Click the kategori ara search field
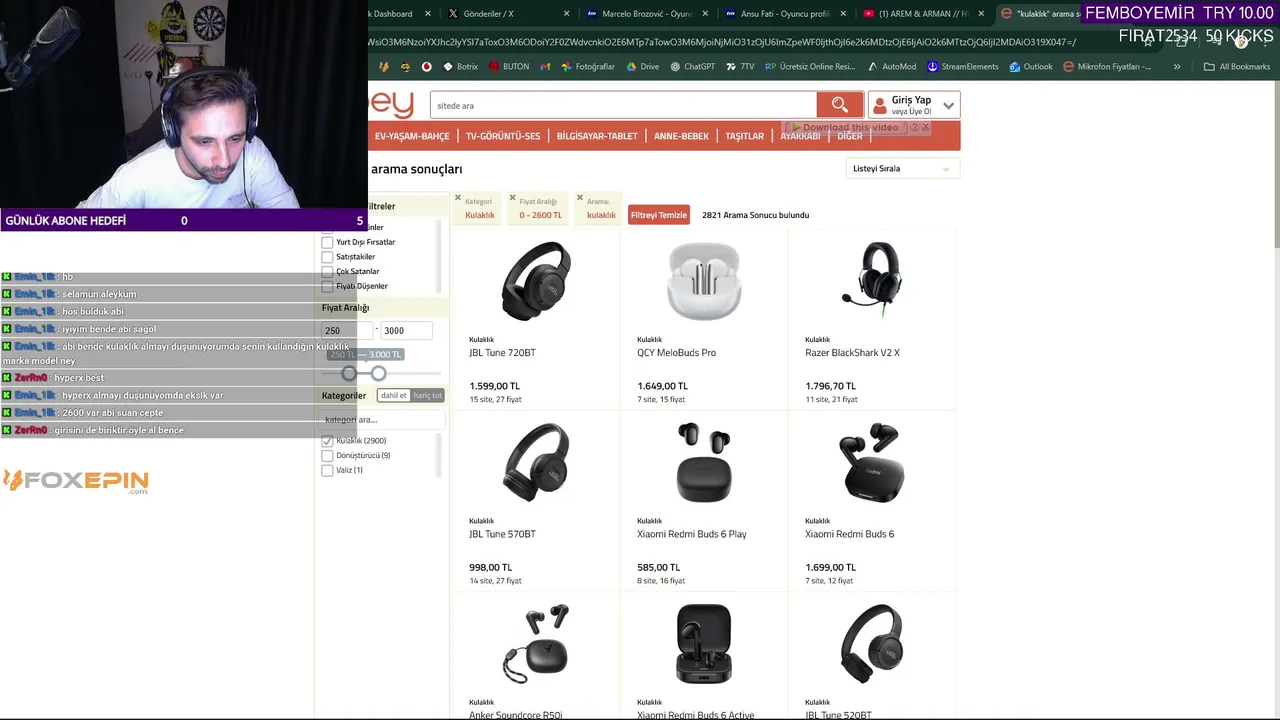 pyautogui.click(x=380, y=420)
